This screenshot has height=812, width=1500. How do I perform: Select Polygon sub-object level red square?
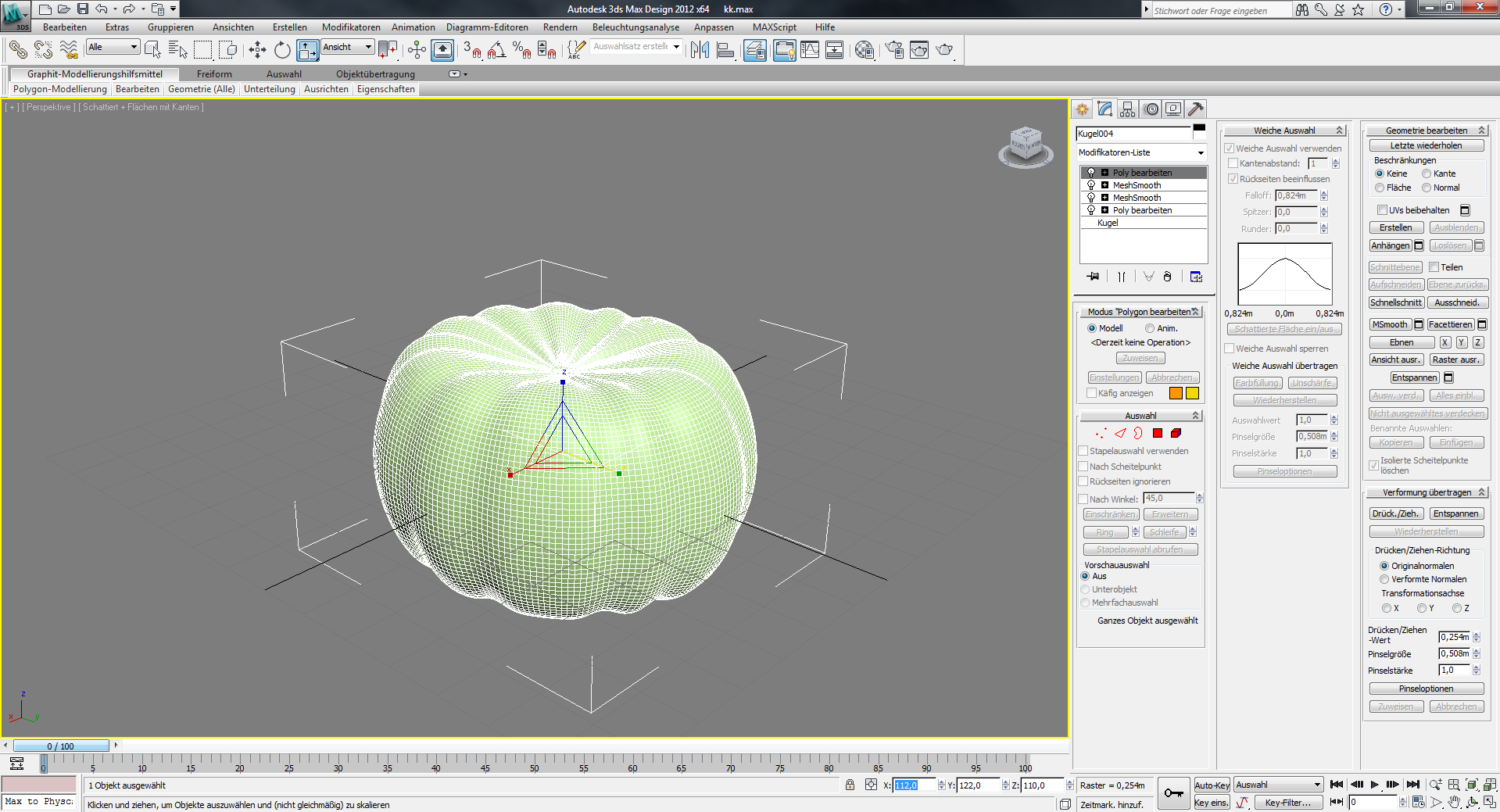click(x=1158, y=433)
